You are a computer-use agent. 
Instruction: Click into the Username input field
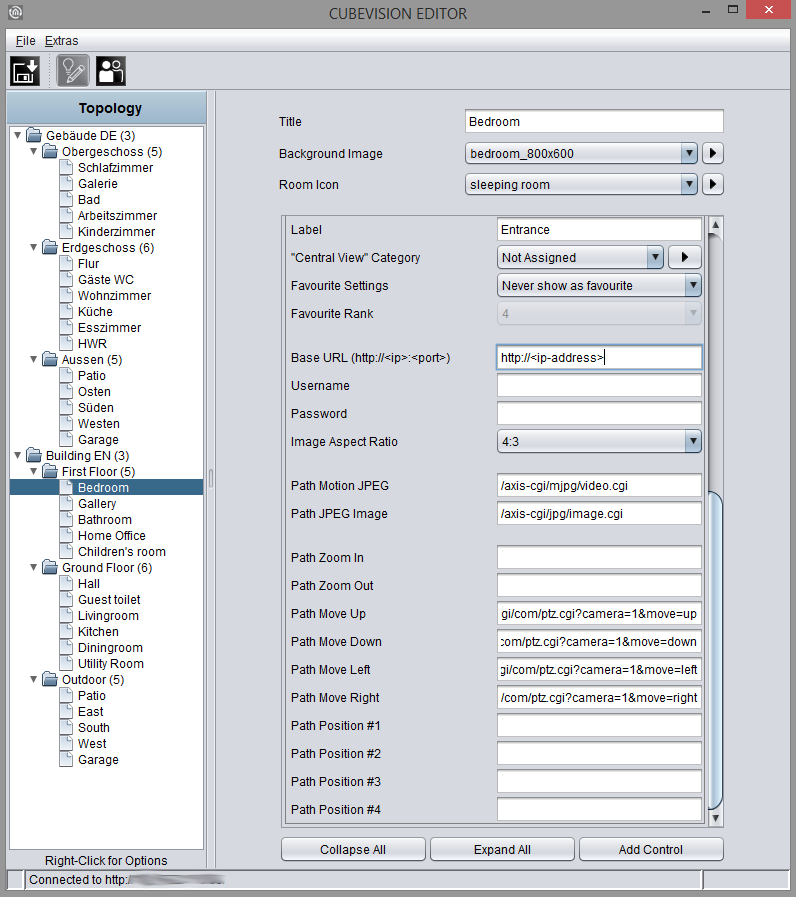[x=599, y=386]
